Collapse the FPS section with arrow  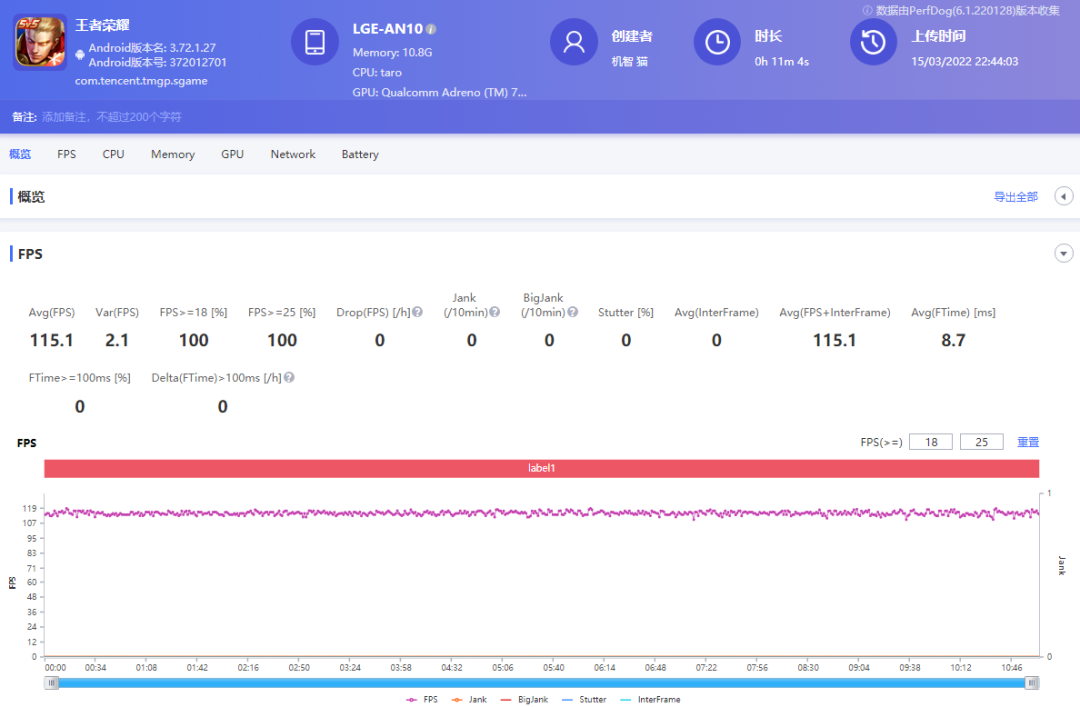point(1064,254)
